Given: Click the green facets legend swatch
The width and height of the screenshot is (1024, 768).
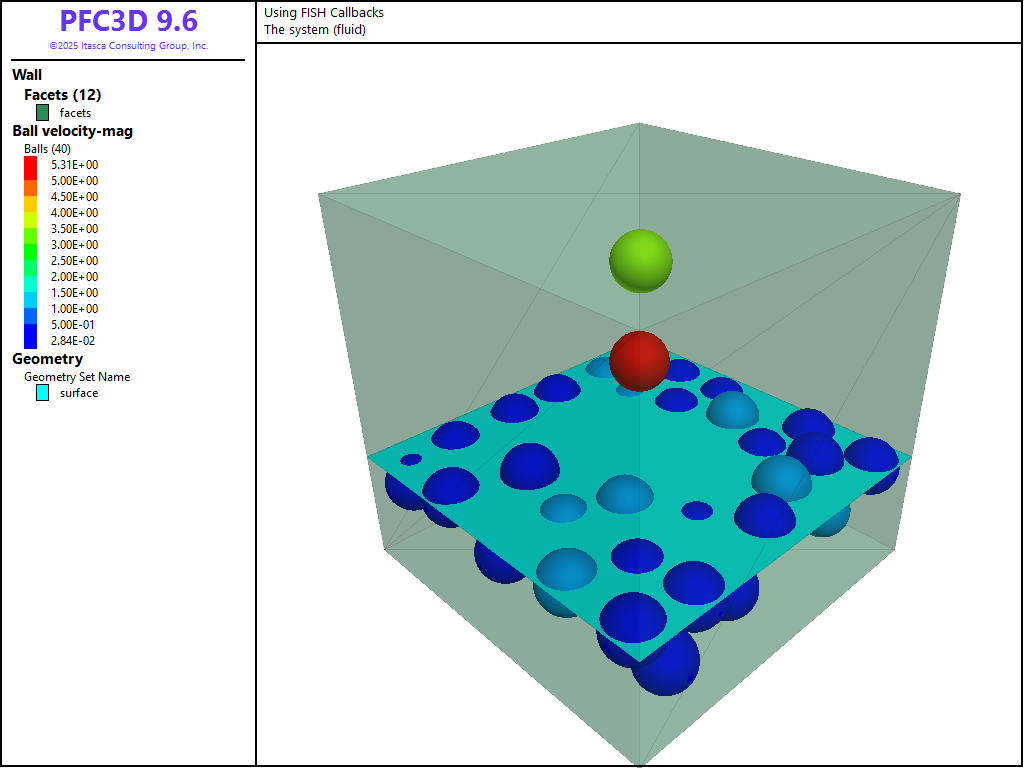Looking at the screenshot, I should pos(43,113).
